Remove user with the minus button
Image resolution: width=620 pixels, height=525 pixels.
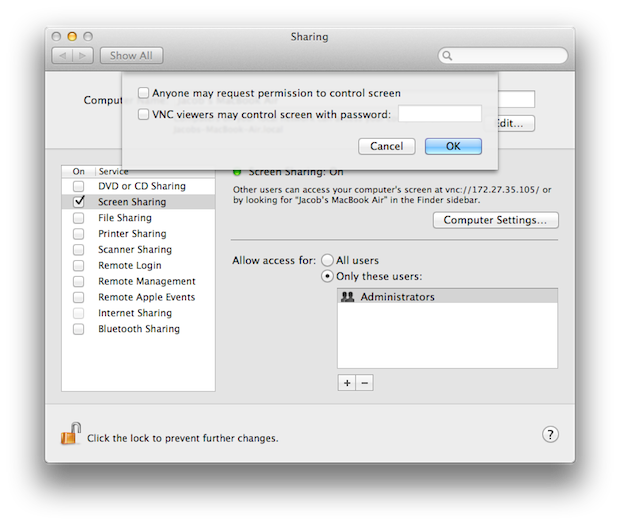(x=365, y=383)
